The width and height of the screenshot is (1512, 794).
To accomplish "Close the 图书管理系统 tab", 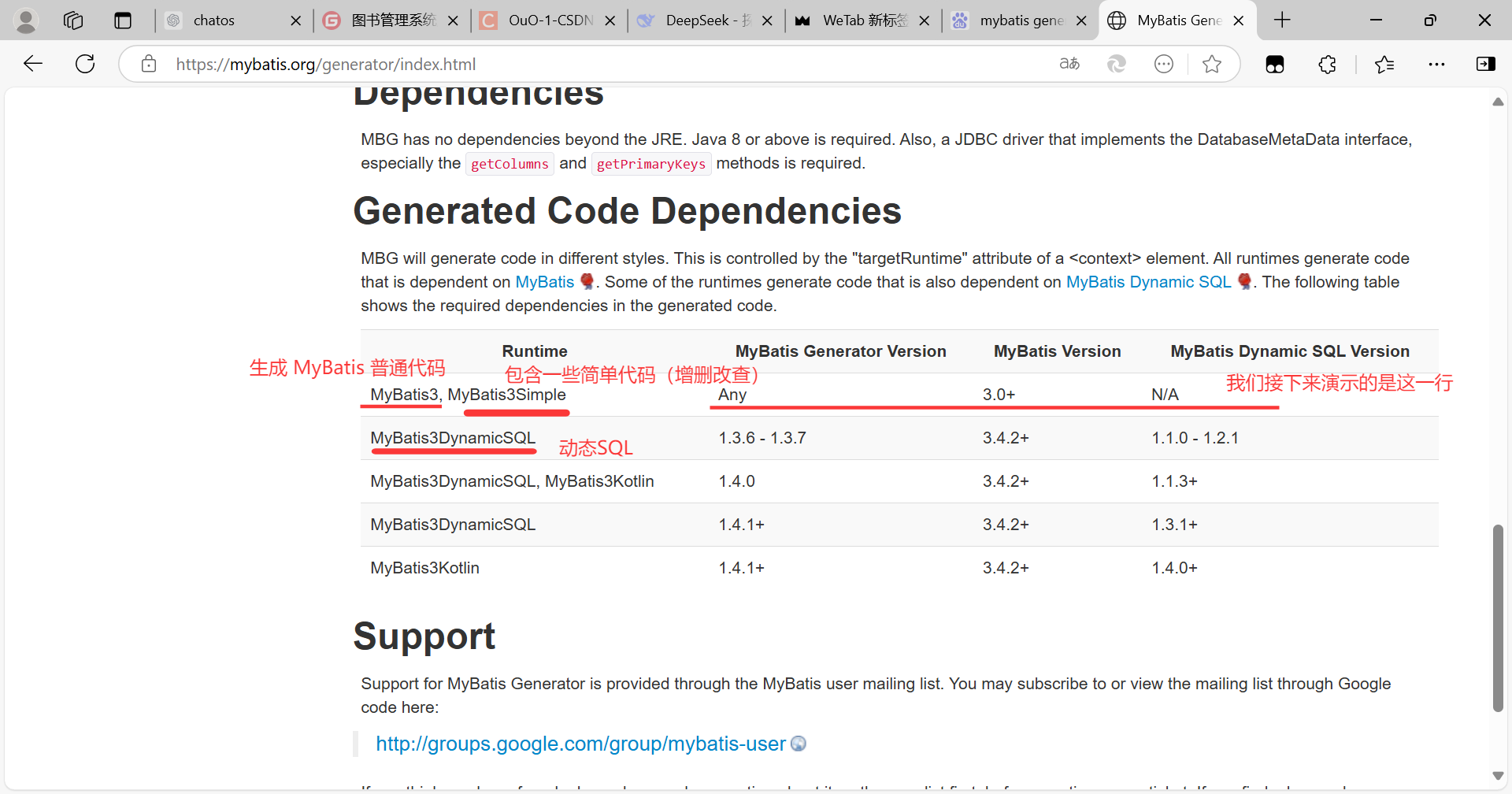I will [453, 20].
